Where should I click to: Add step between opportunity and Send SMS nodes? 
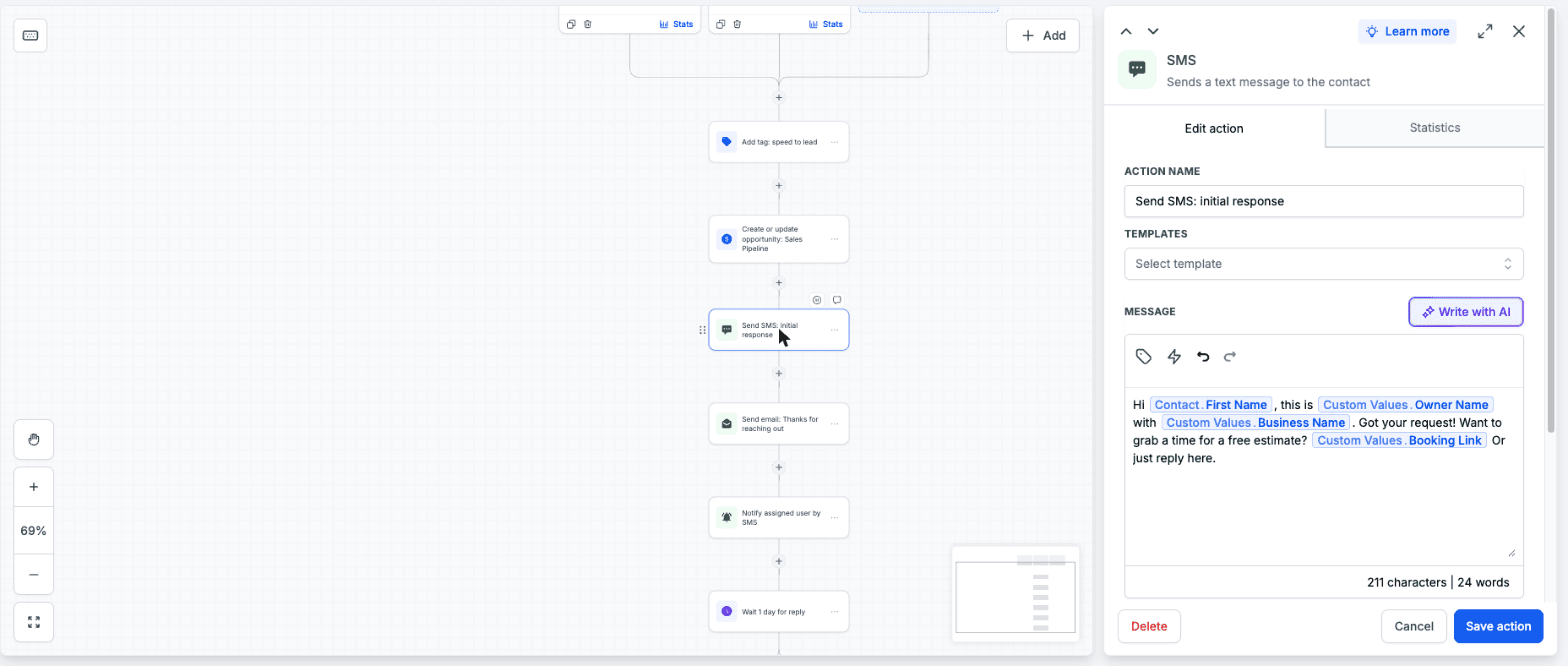(x=779, y=283)
